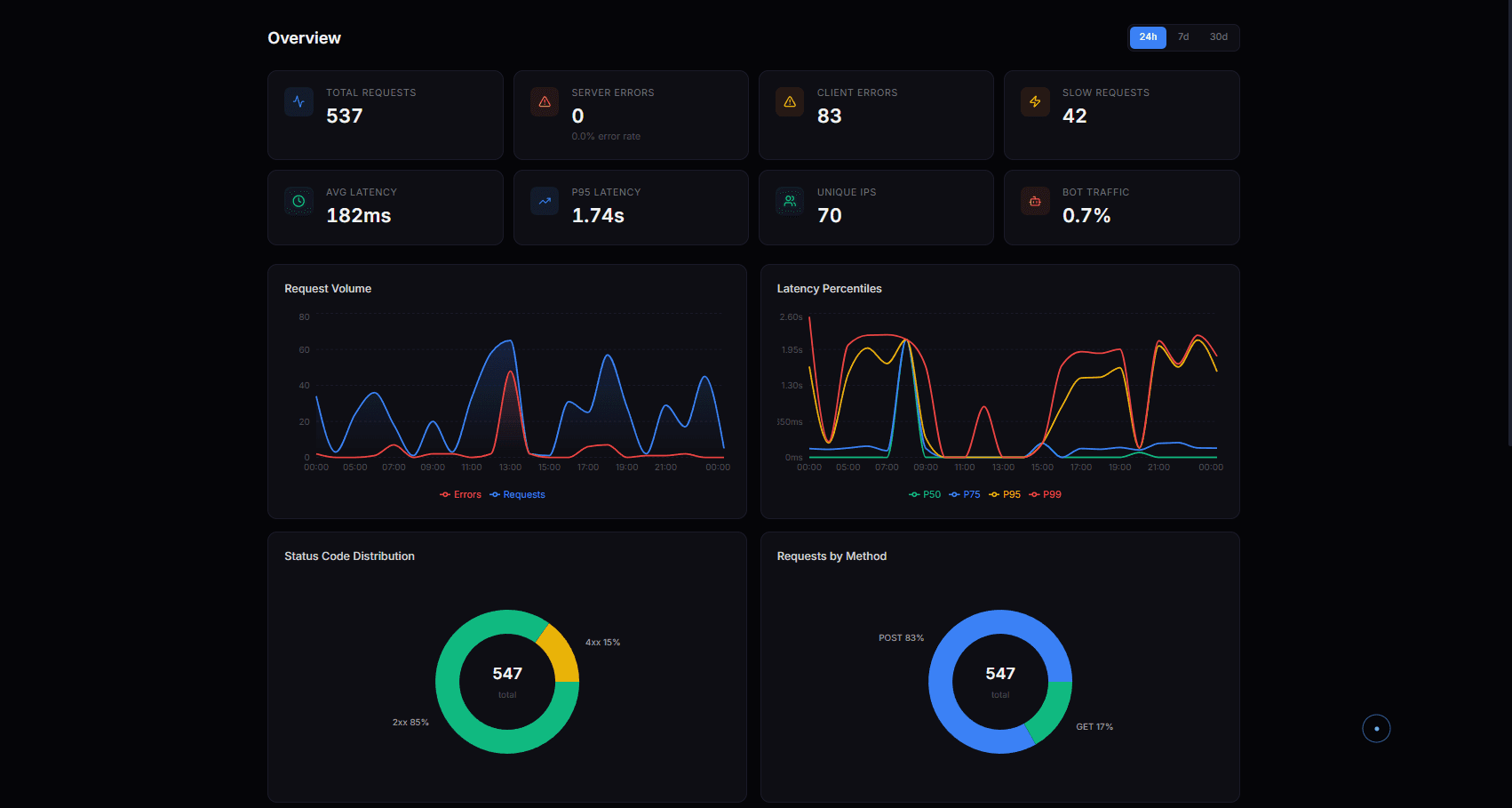
Task: Click the Total Requests pulse icon
Action: coord(298,102)
